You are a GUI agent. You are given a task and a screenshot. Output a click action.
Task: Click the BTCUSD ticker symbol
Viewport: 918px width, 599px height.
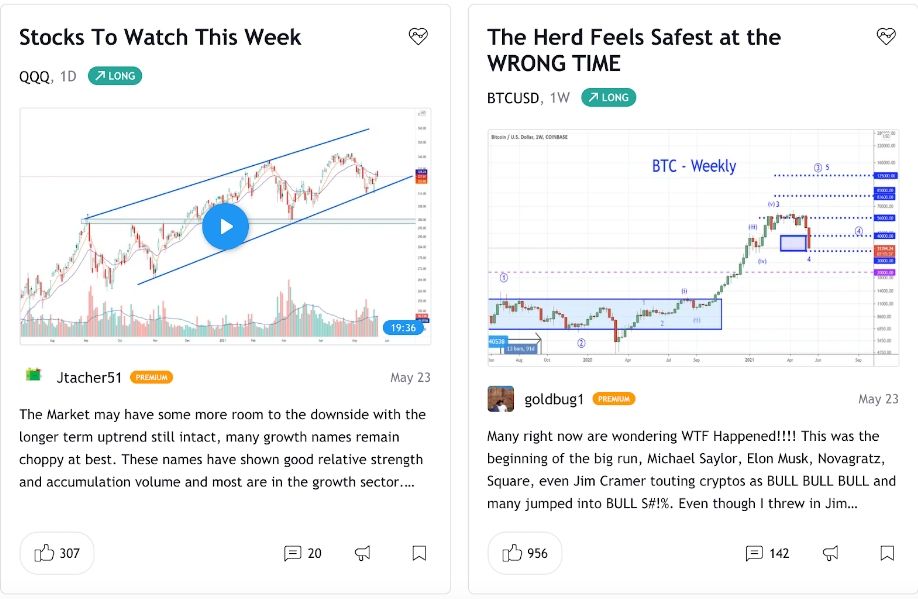point(513,98)
